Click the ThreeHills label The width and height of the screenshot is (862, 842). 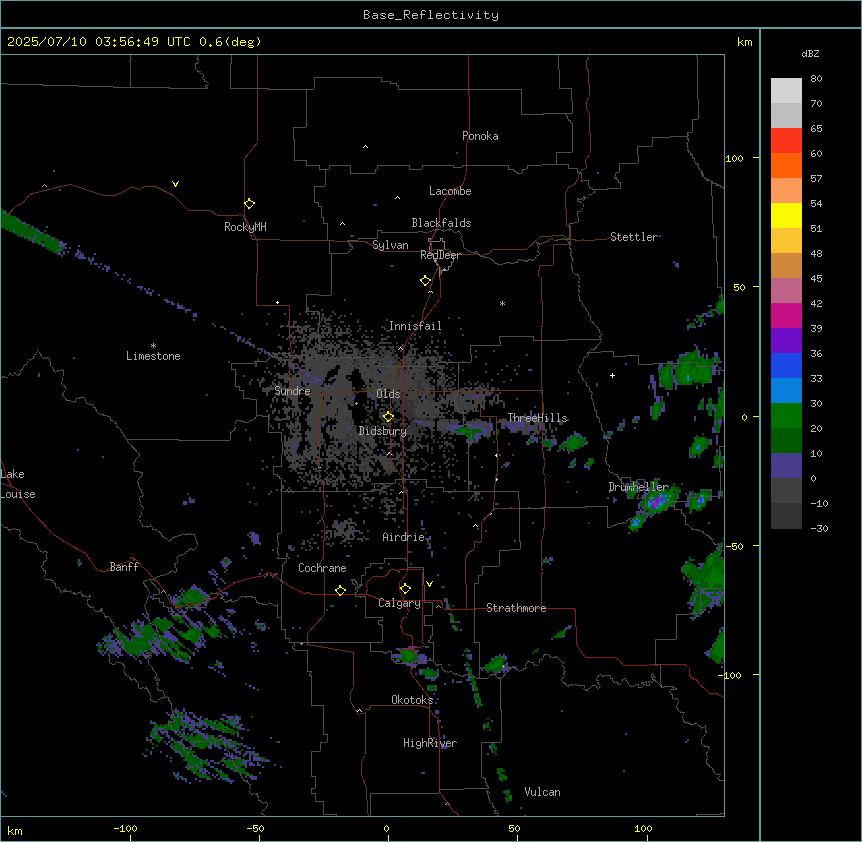tap(537, 418)
